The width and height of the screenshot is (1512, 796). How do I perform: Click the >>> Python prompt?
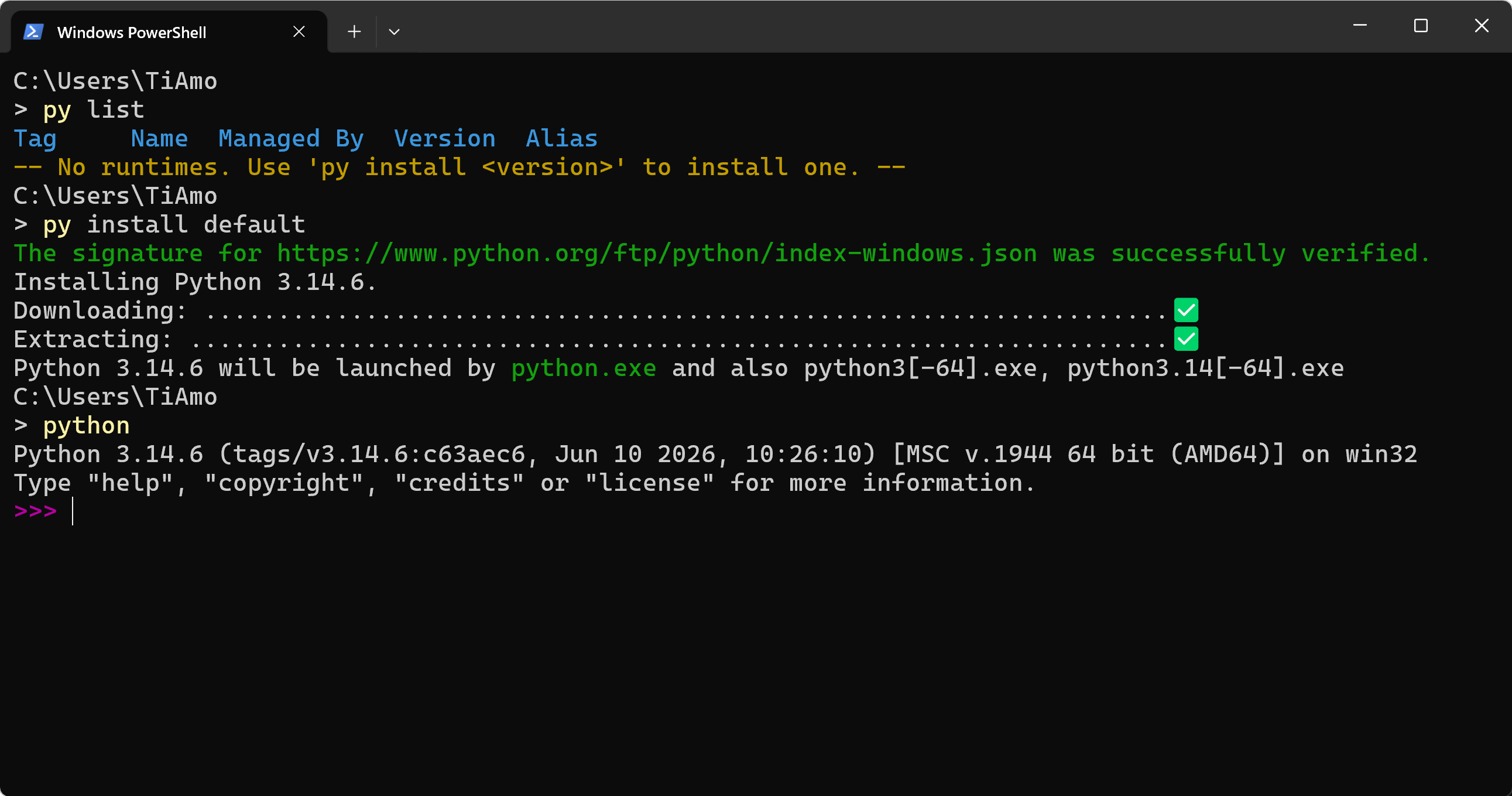click(35, 511)
